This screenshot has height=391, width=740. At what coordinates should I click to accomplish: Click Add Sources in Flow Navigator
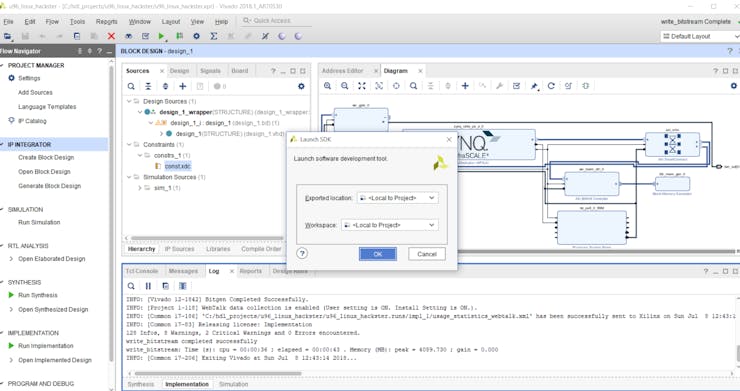pos(35,93)
